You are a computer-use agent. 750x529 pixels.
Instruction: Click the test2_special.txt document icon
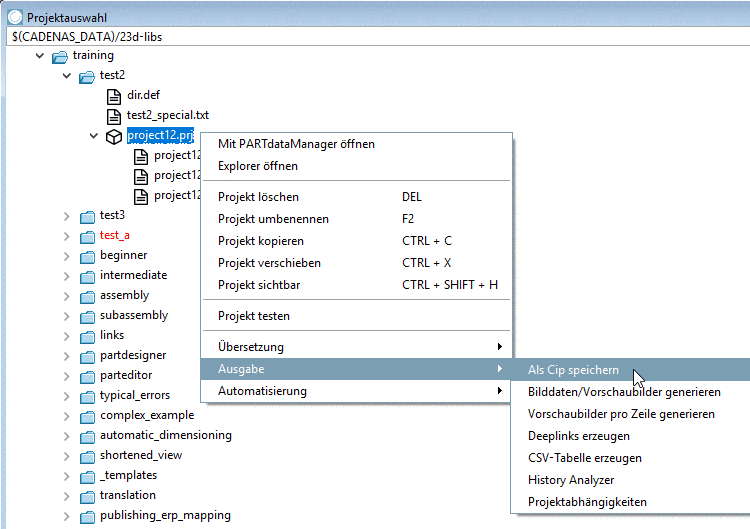113,117
